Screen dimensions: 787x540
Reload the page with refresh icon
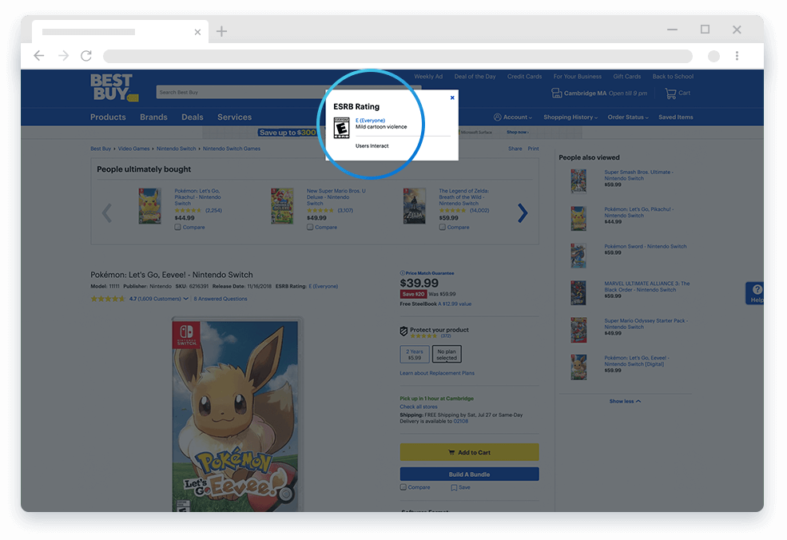point(86,56)
